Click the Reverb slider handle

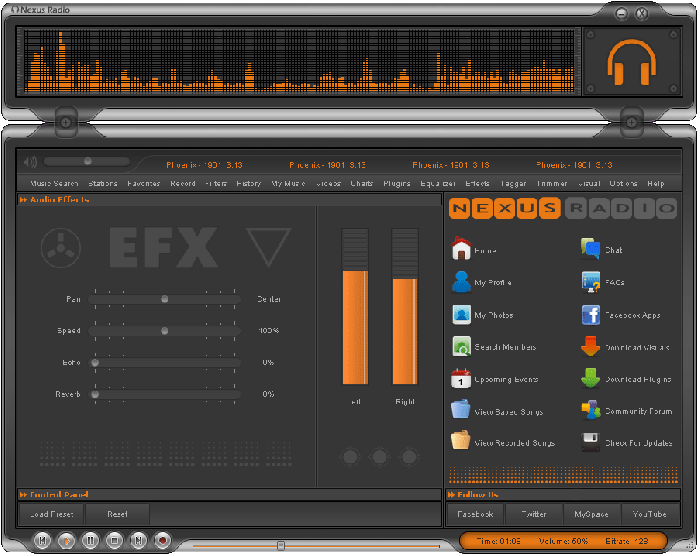click(x=95, y=394)
